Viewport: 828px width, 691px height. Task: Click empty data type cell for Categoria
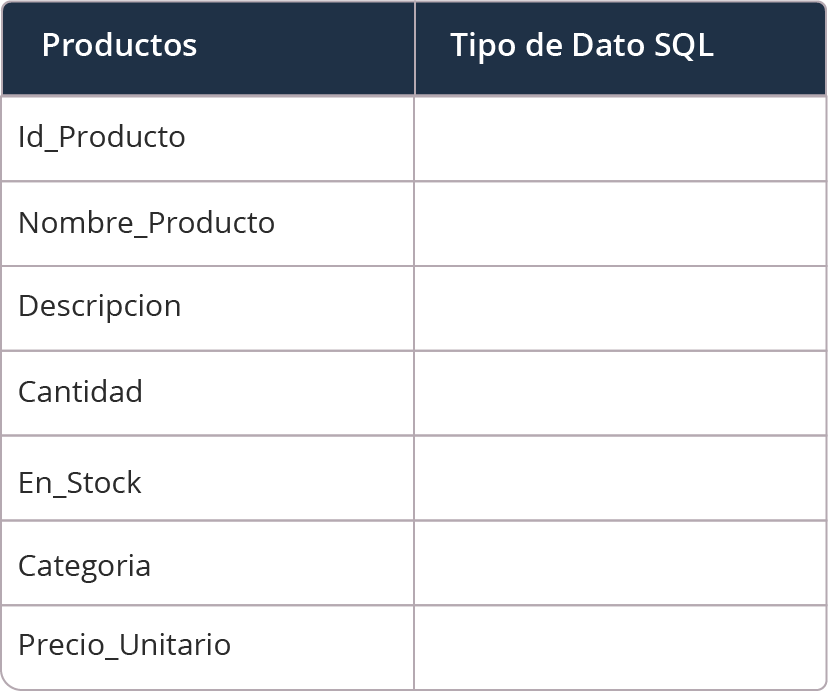click(x=620, y=563)
